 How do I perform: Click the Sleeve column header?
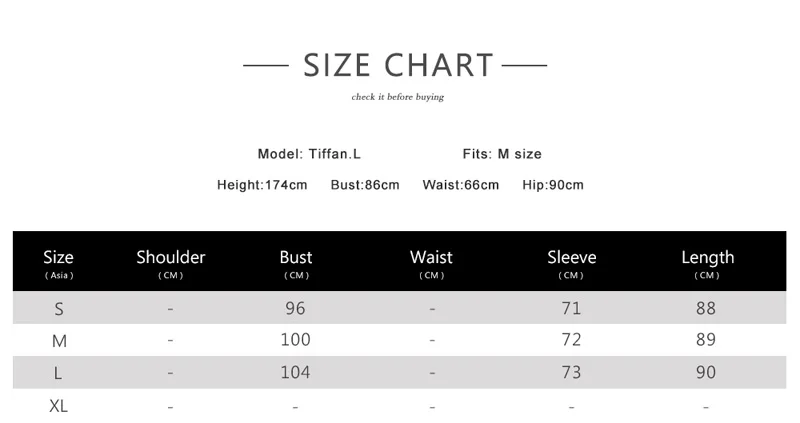coord(571,258)
